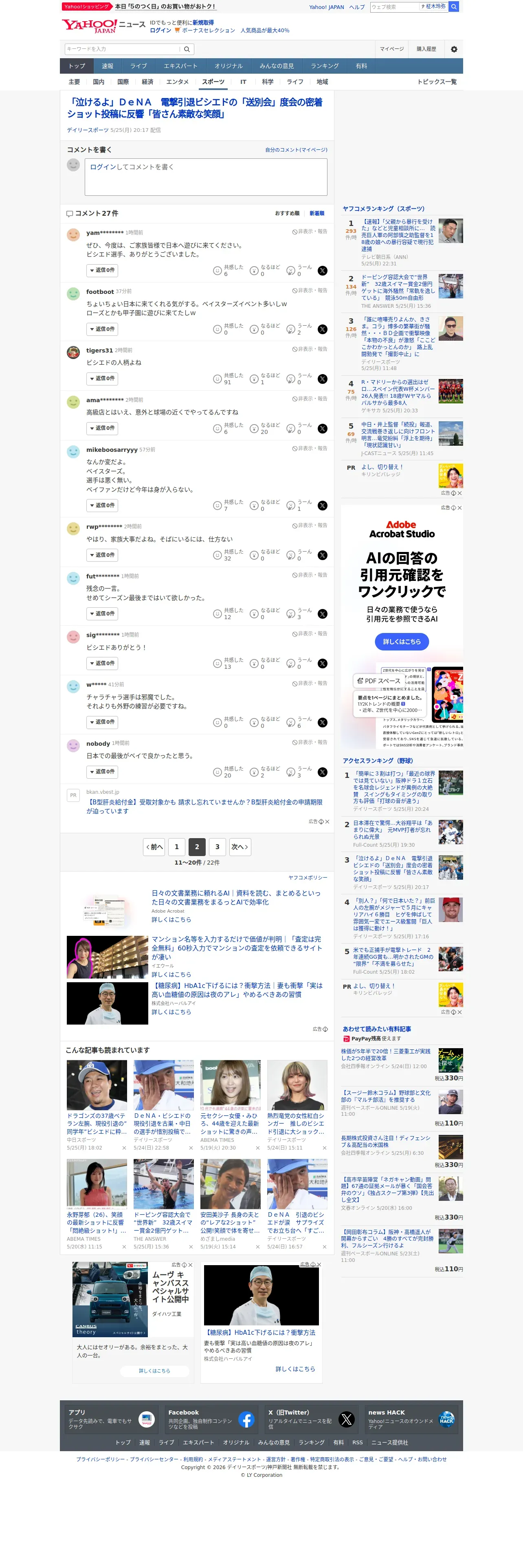Select the 経済 category tab
This screenshot has height=1568, width=523.
click(x=147, y=82)
